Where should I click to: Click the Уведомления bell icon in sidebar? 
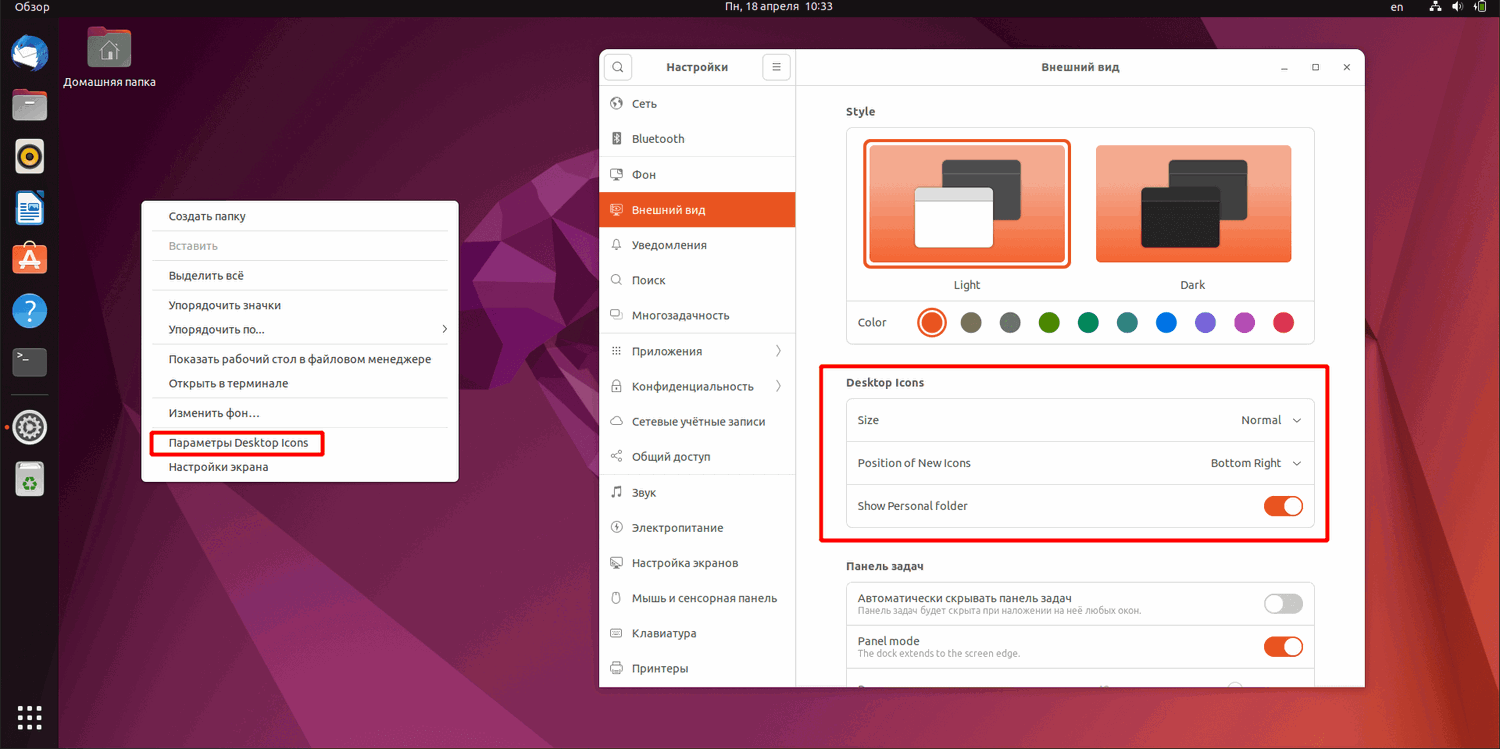[x=616, y=245]
